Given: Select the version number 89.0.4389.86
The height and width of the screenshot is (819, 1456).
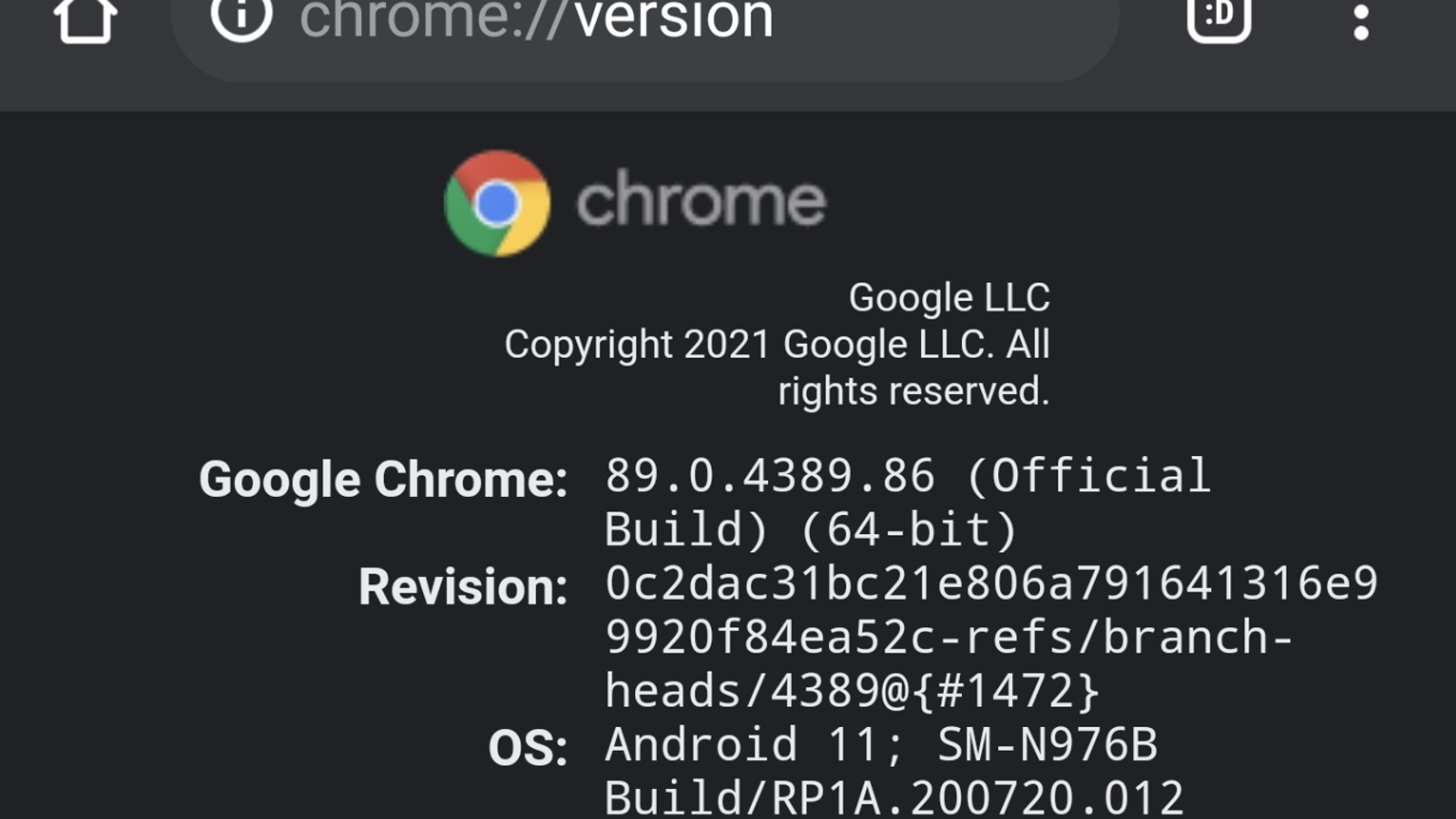Looking at the screenshot, I should [x=770, y=476].
